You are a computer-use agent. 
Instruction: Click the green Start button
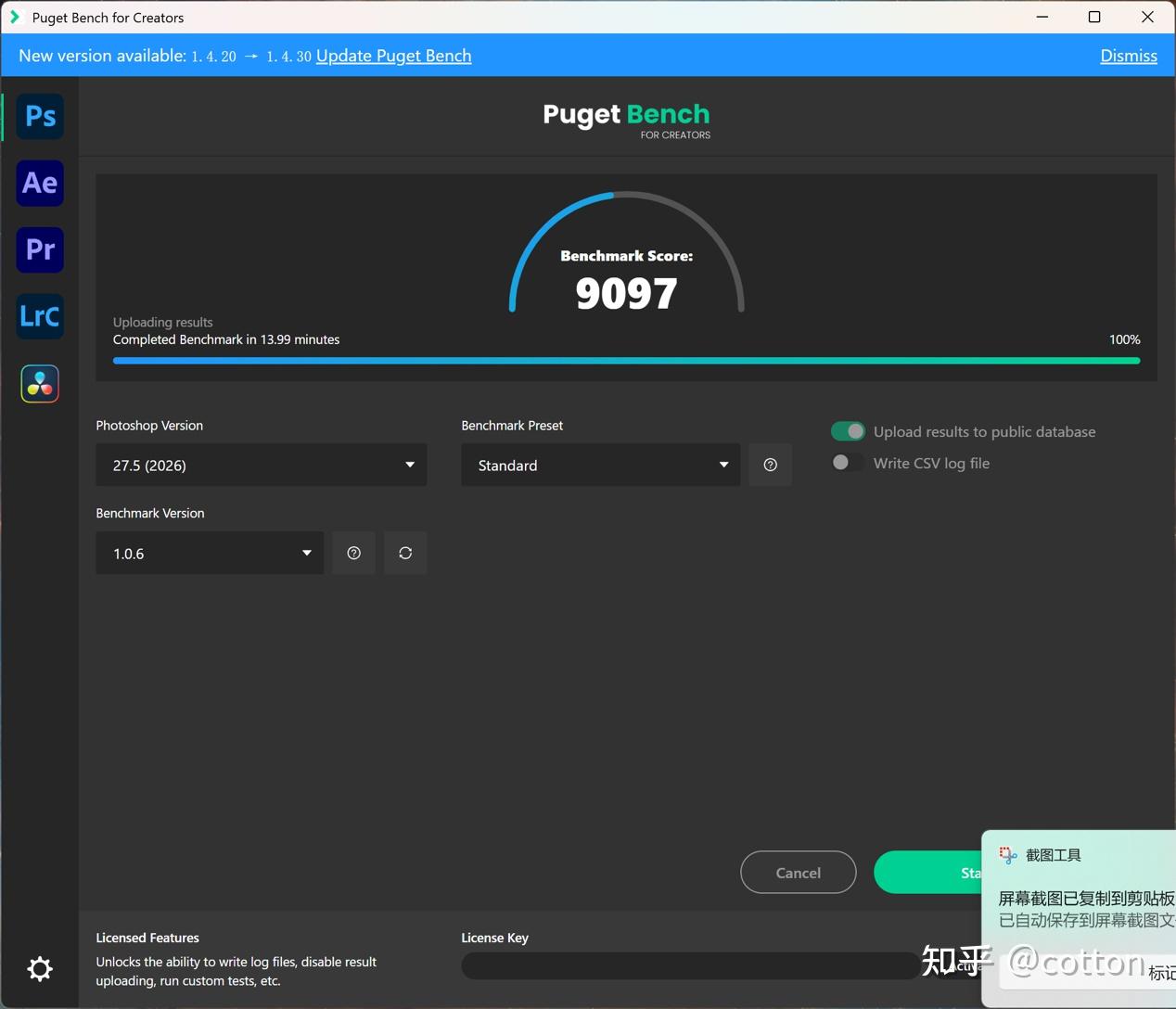[x=927, y=873]
